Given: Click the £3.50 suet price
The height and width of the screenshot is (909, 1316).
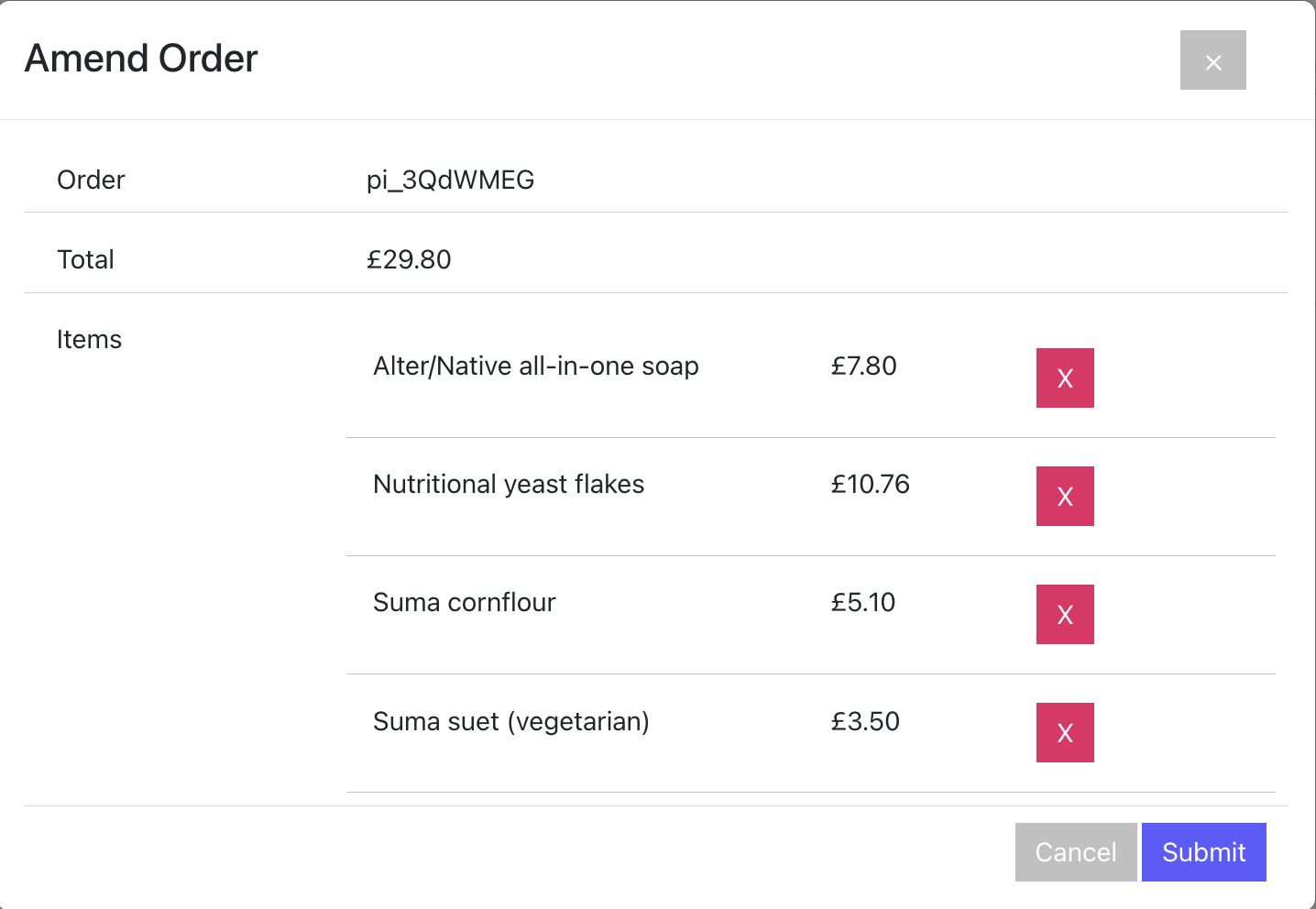Looking at the screenshot, I should coord(865,721).
